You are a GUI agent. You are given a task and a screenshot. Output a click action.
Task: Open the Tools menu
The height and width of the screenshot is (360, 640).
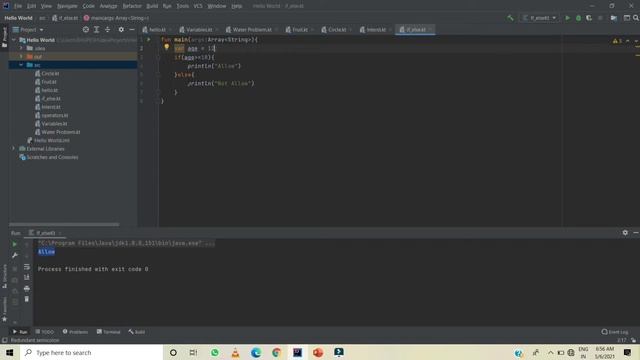pos(182,6)
